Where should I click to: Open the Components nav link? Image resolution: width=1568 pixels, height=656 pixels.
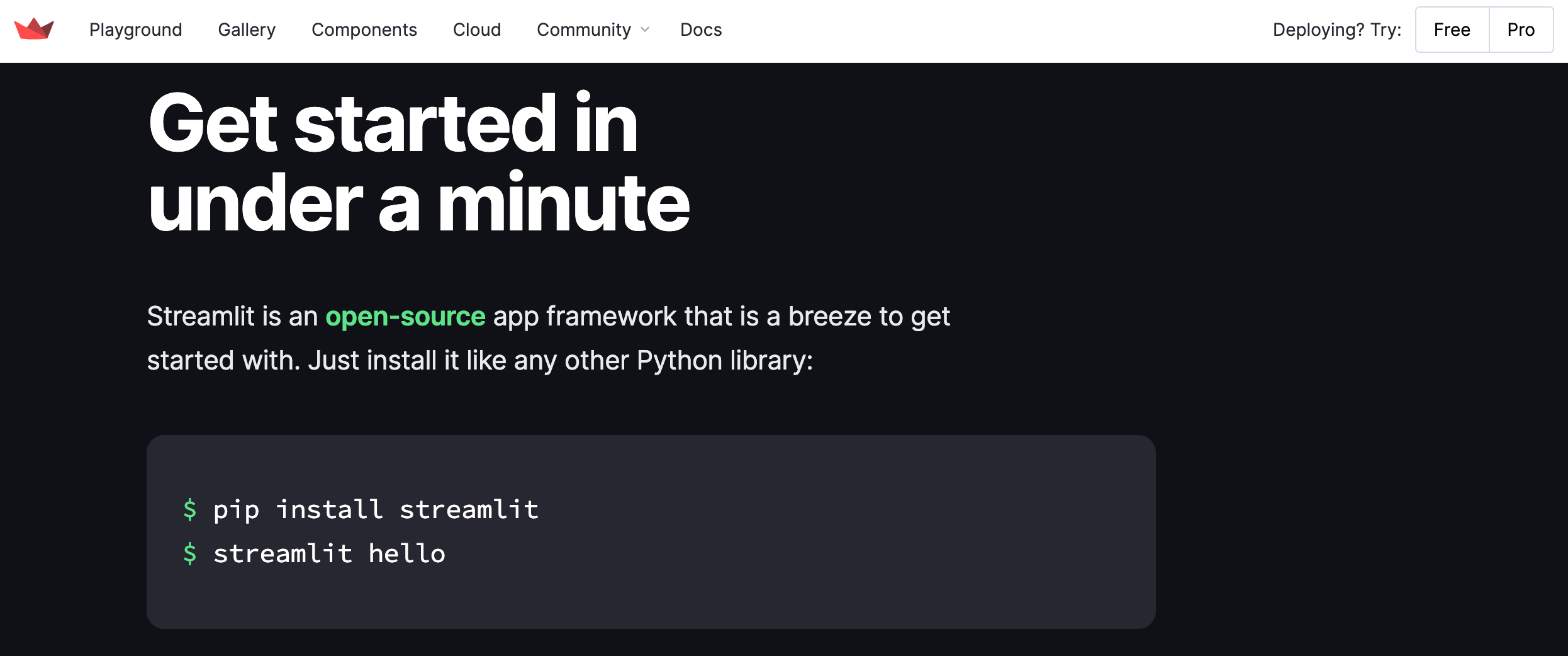[x=364, y=30]
